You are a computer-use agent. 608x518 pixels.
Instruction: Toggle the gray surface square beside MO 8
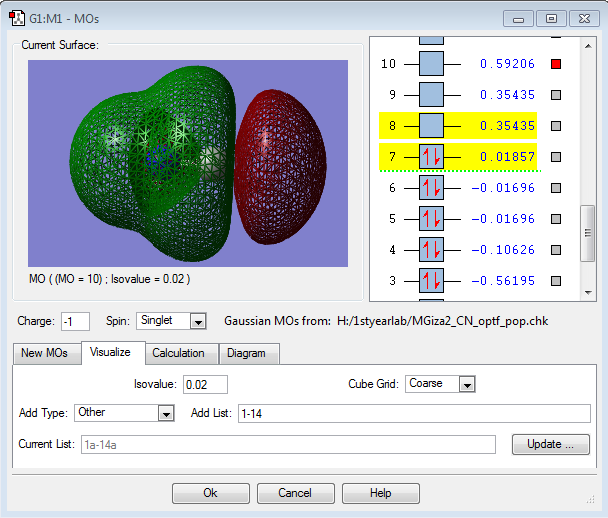point(557,126)
